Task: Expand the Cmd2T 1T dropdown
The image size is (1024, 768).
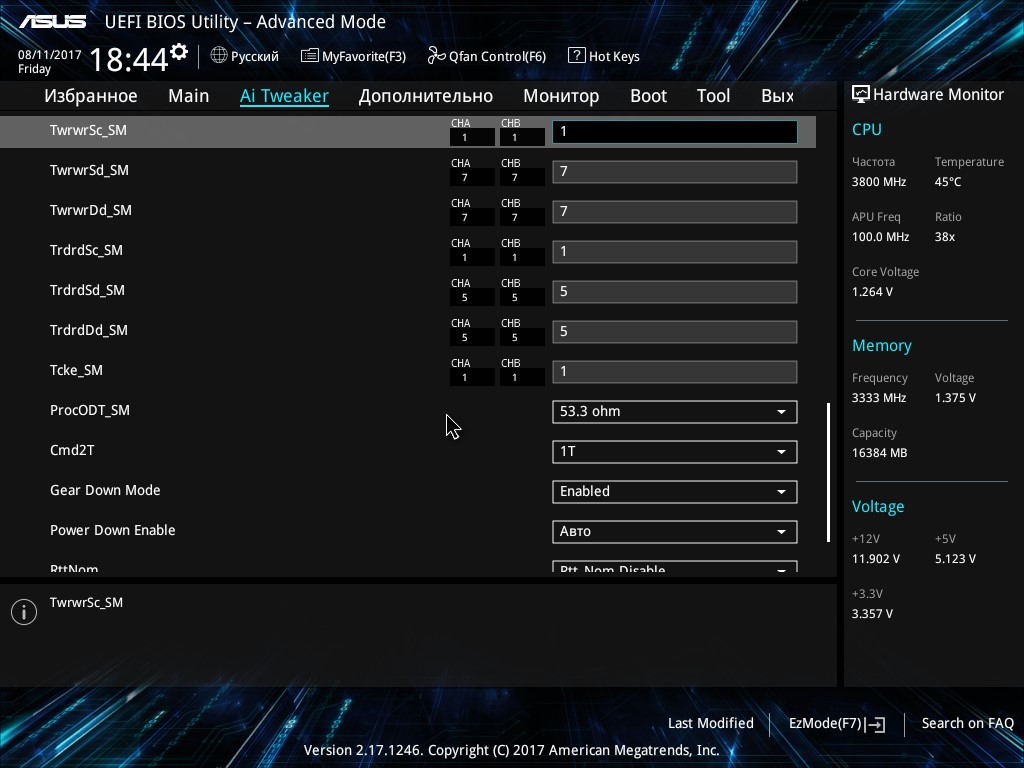Action: (675, 452)
